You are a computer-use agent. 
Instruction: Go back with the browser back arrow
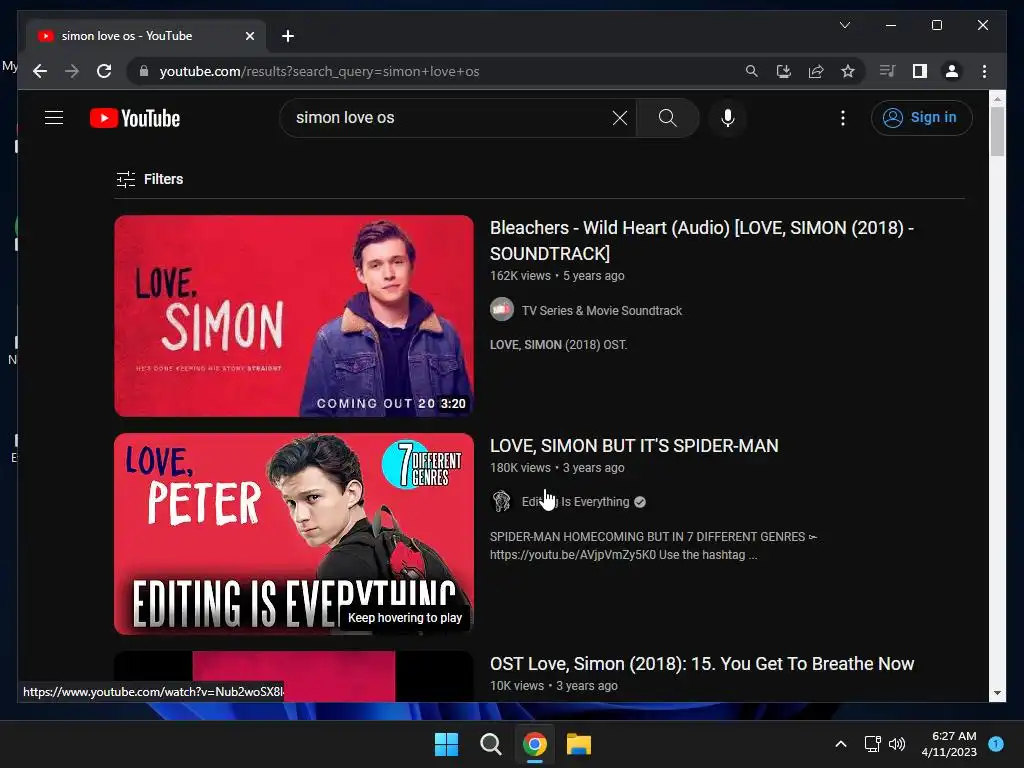[40, 71]
